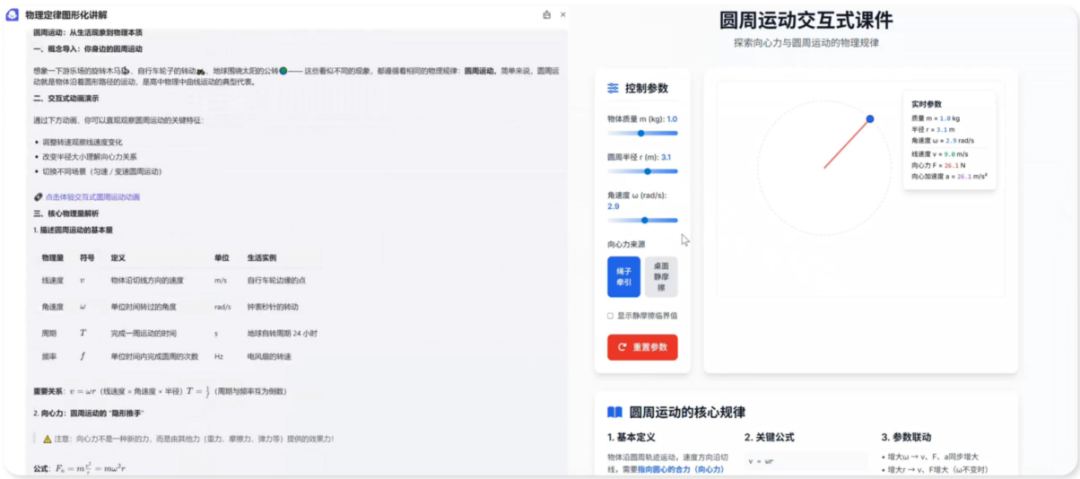The width and height of the screenshot is (1080, 479).
Task: Click the 周期 table row
Action: tap(179, 333)
